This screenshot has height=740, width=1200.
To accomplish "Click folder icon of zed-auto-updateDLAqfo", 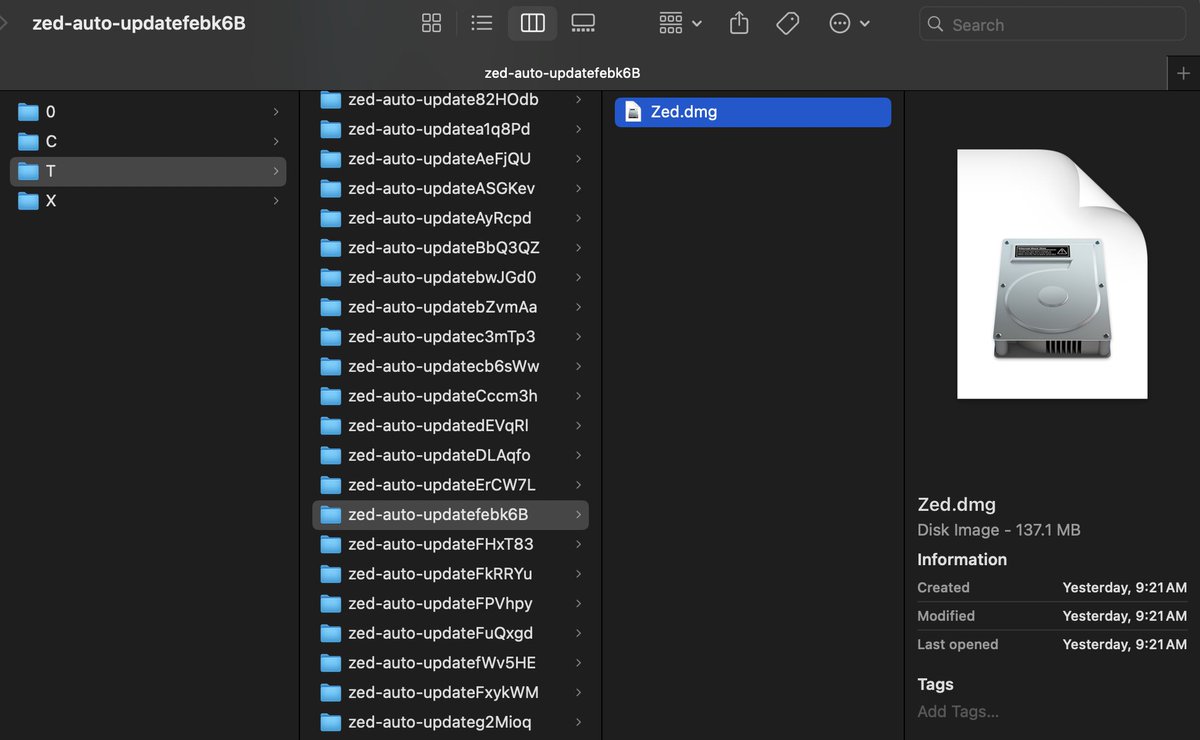I will (x=331, y=455).
